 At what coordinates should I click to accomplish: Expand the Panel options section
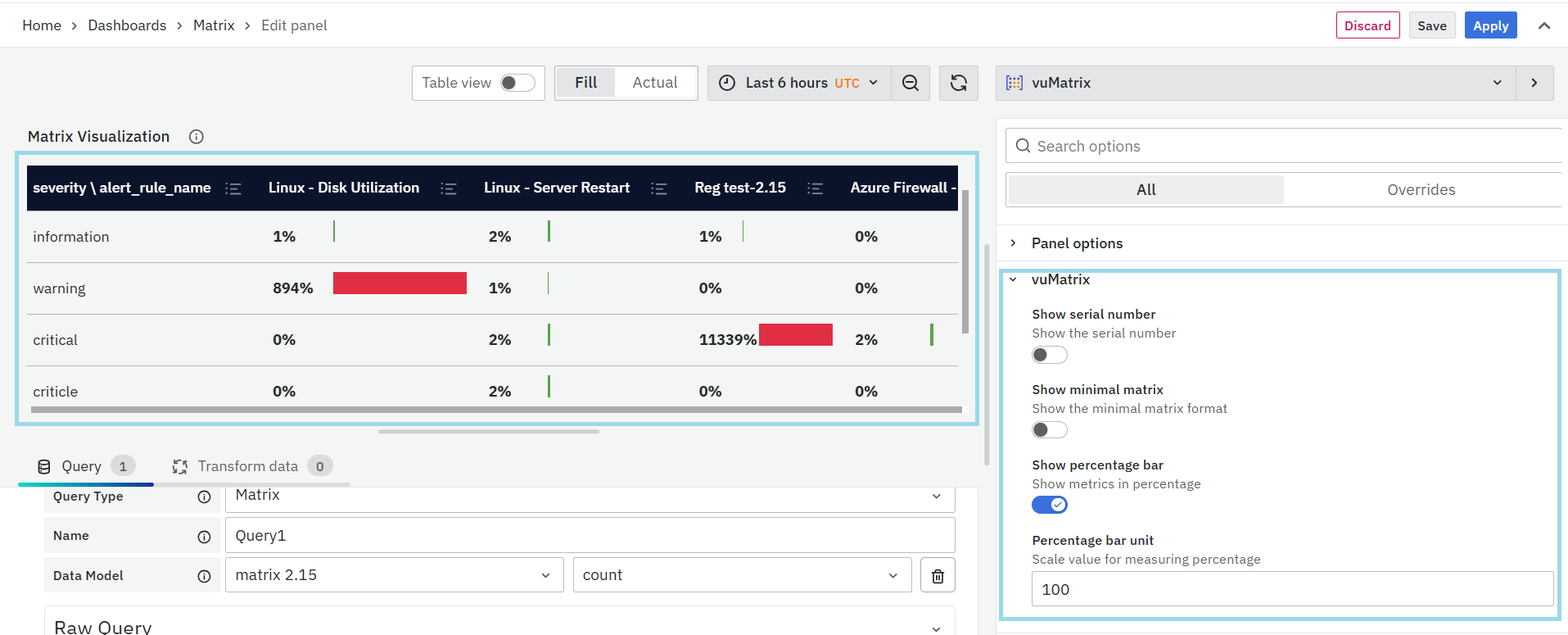1076,243
